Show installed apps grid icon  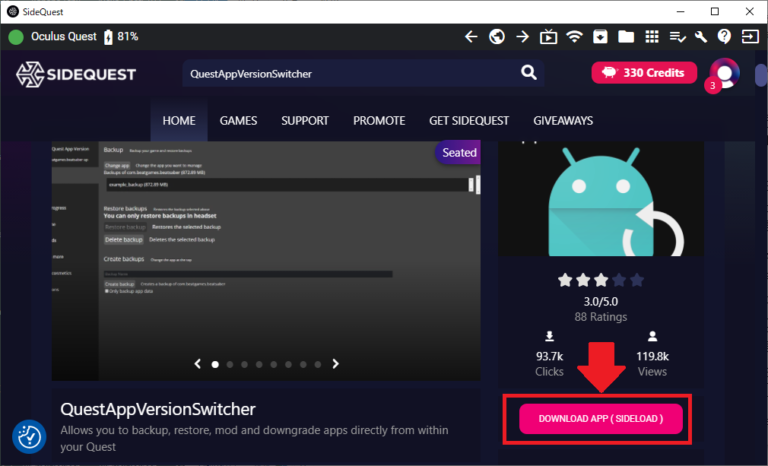coord(652,37)
